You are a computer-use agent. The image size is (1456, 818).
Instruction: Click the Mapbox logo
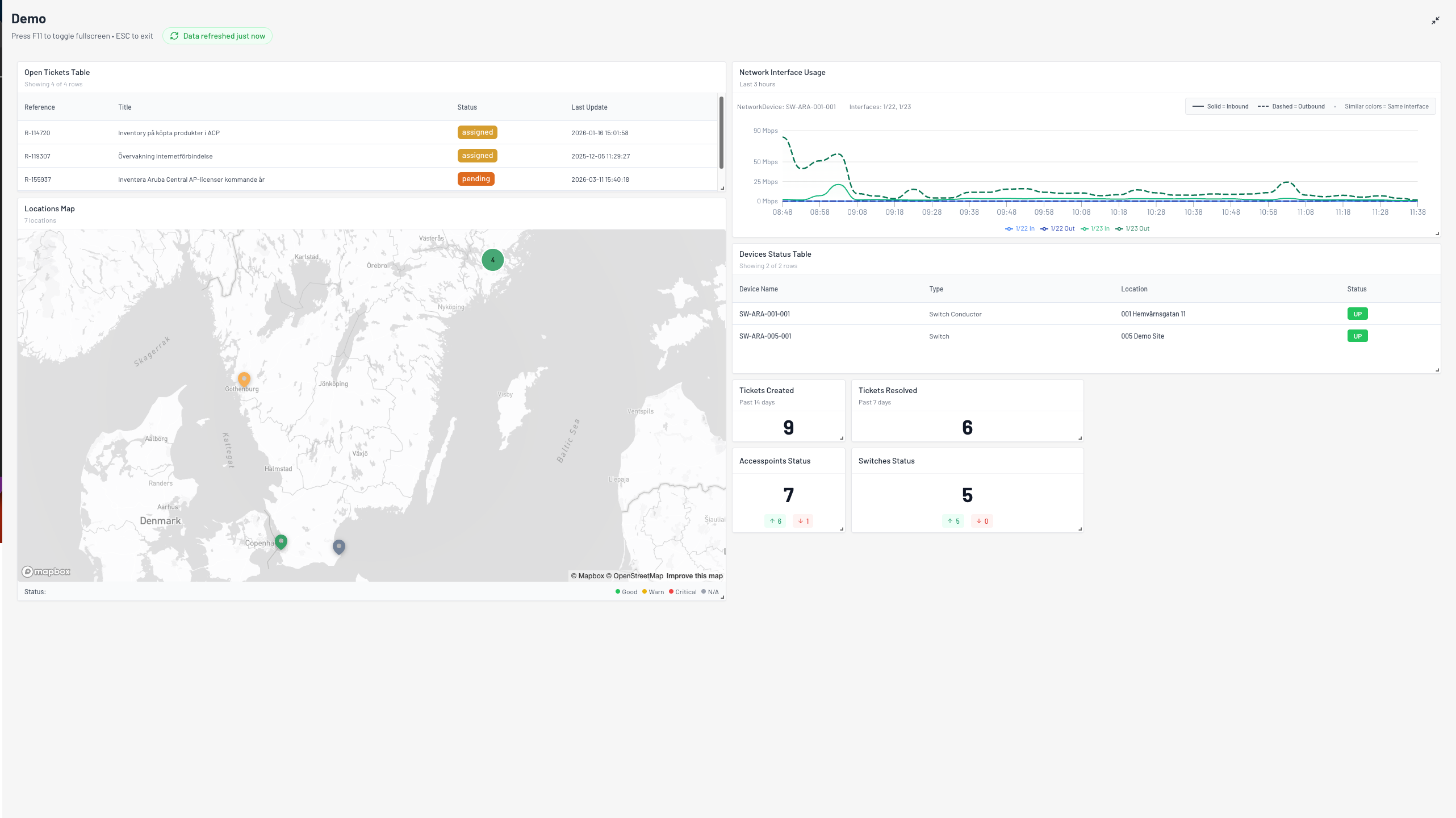[46, 571]
